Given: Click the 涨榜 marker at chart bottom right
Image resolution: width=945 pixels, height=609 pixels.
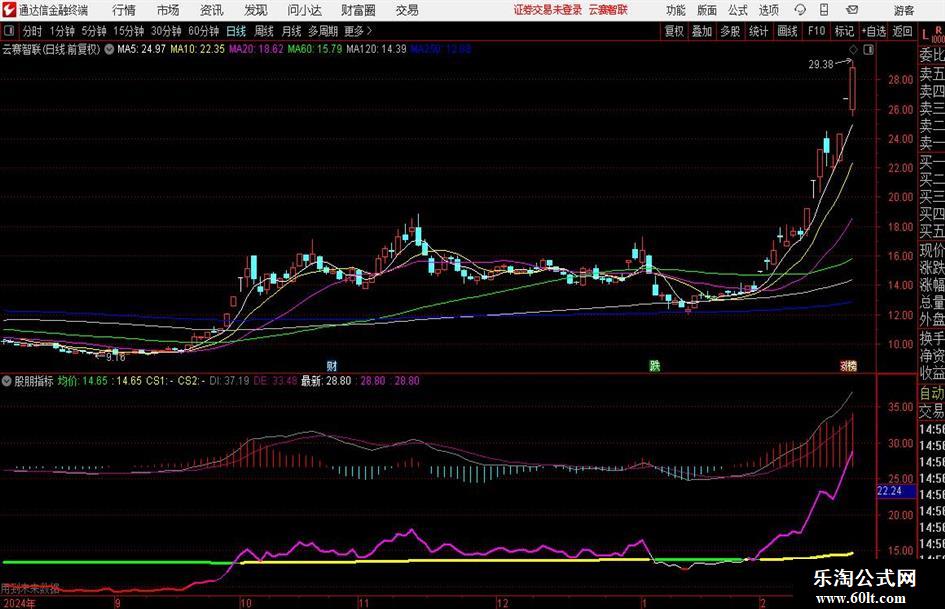Looking at the screenshot, I should pos(849,365).
